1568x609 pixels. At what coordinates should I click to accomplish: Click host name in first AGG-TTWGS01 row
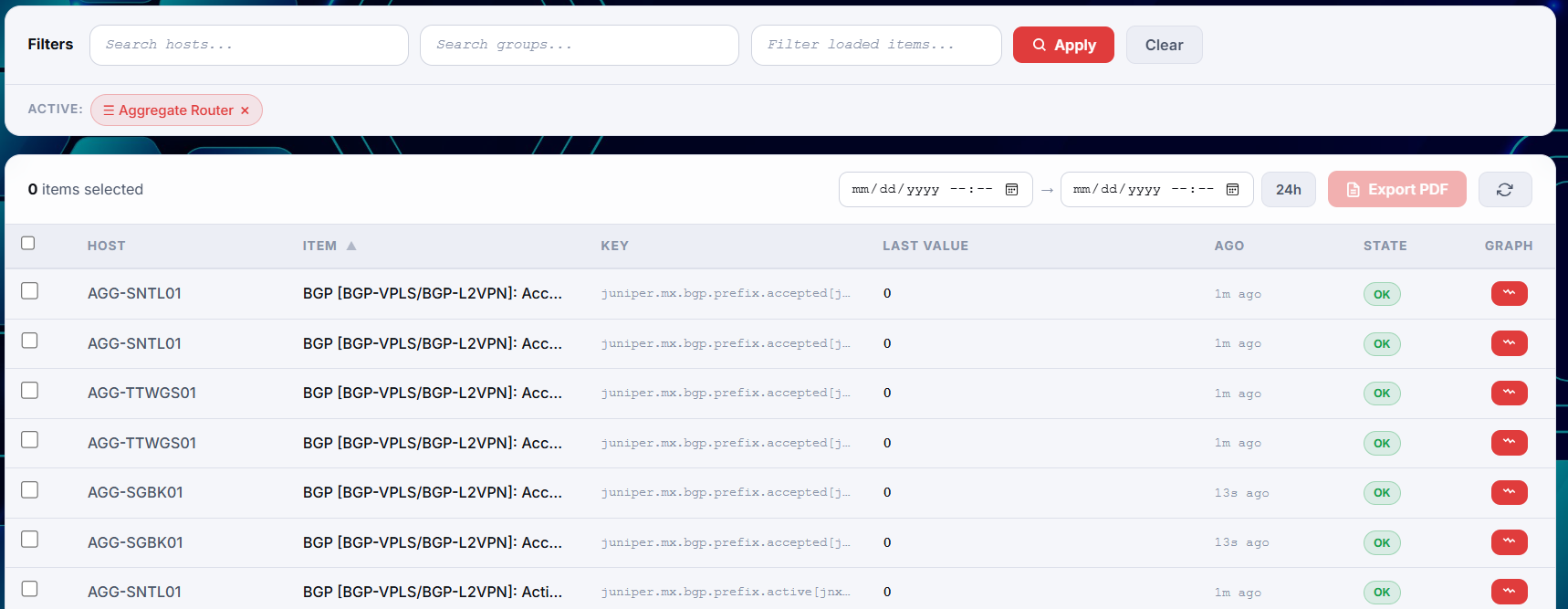141,393
